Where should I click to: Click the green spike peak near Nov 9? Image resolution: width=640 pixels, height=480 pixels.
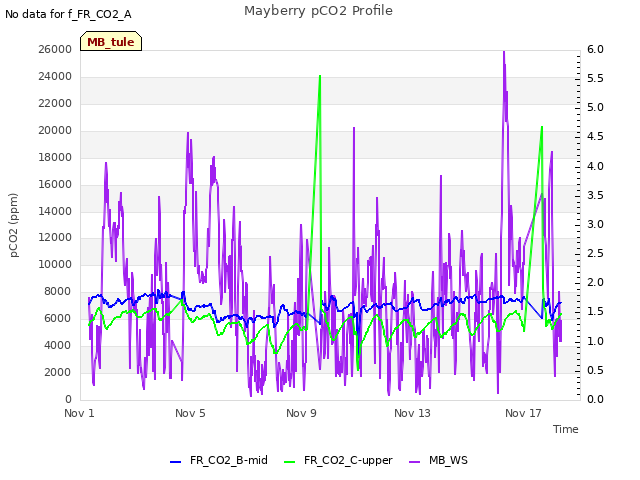click(x=320, y=76)
